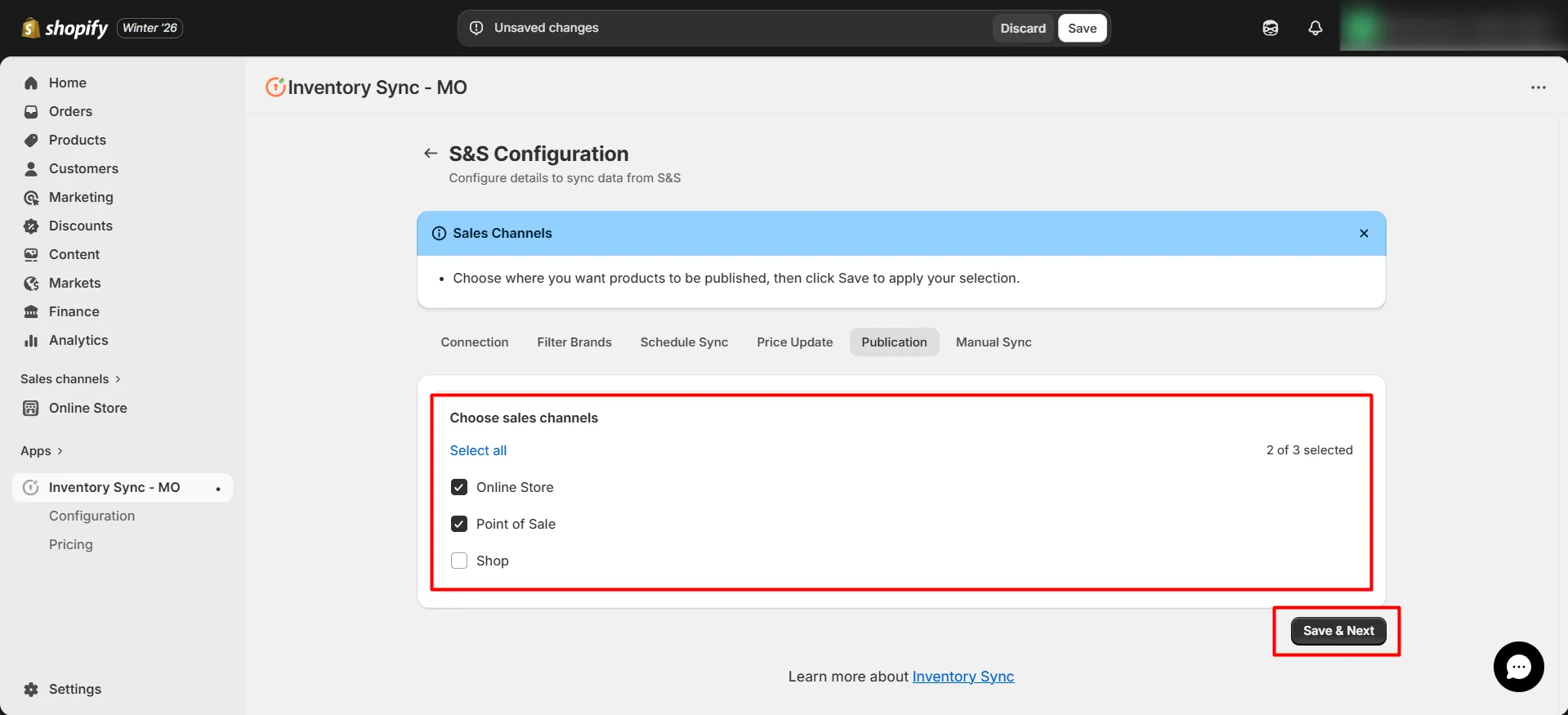Image resolution: width=1568 pixels, height=715 pixels.
Task: Click the Content icon in sidebar
Action: point(31,254)
